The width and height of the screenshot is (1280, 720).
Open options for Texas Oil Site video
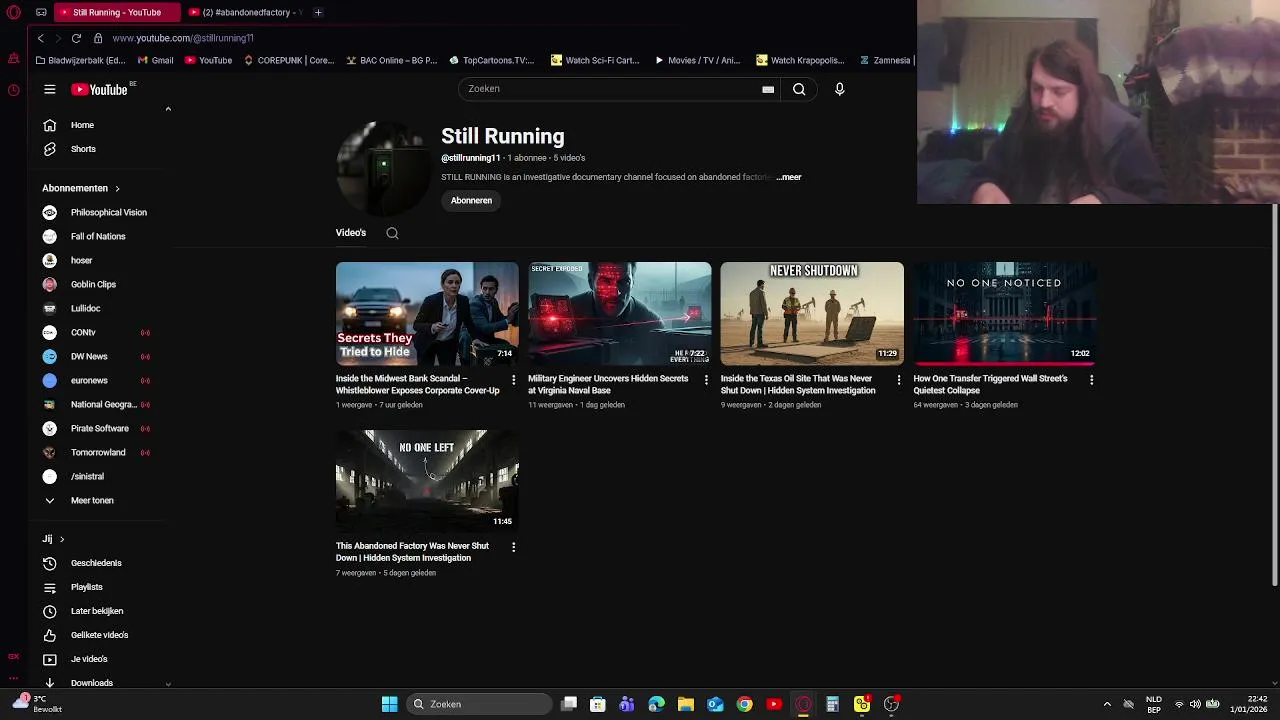click(898, 380)
